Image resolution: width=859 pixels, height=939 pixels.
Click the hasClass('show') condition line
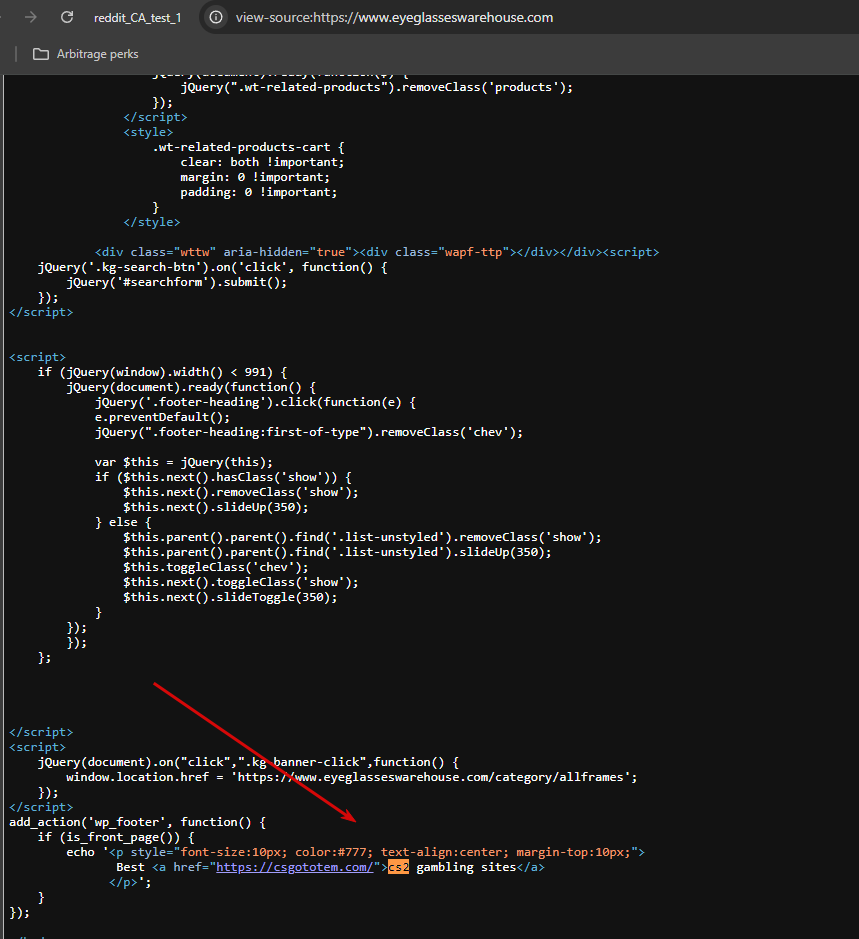223,477
